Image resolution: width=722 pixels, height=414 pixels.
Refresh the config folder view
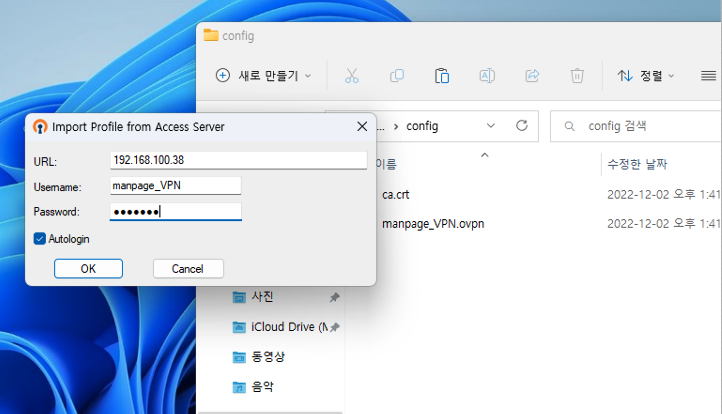(x=522, y=126)
